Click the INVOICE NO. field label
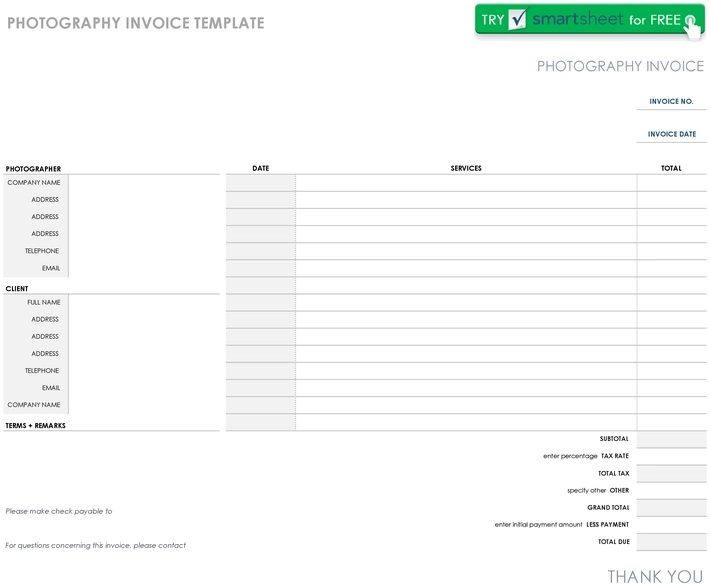The height and width of the screenshot is (586, 710). [x=671, y=101]
